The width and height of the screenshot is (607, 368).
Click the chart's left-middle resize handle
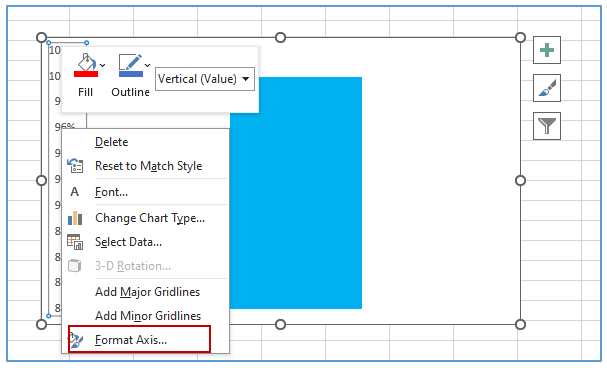coord(41,181)
